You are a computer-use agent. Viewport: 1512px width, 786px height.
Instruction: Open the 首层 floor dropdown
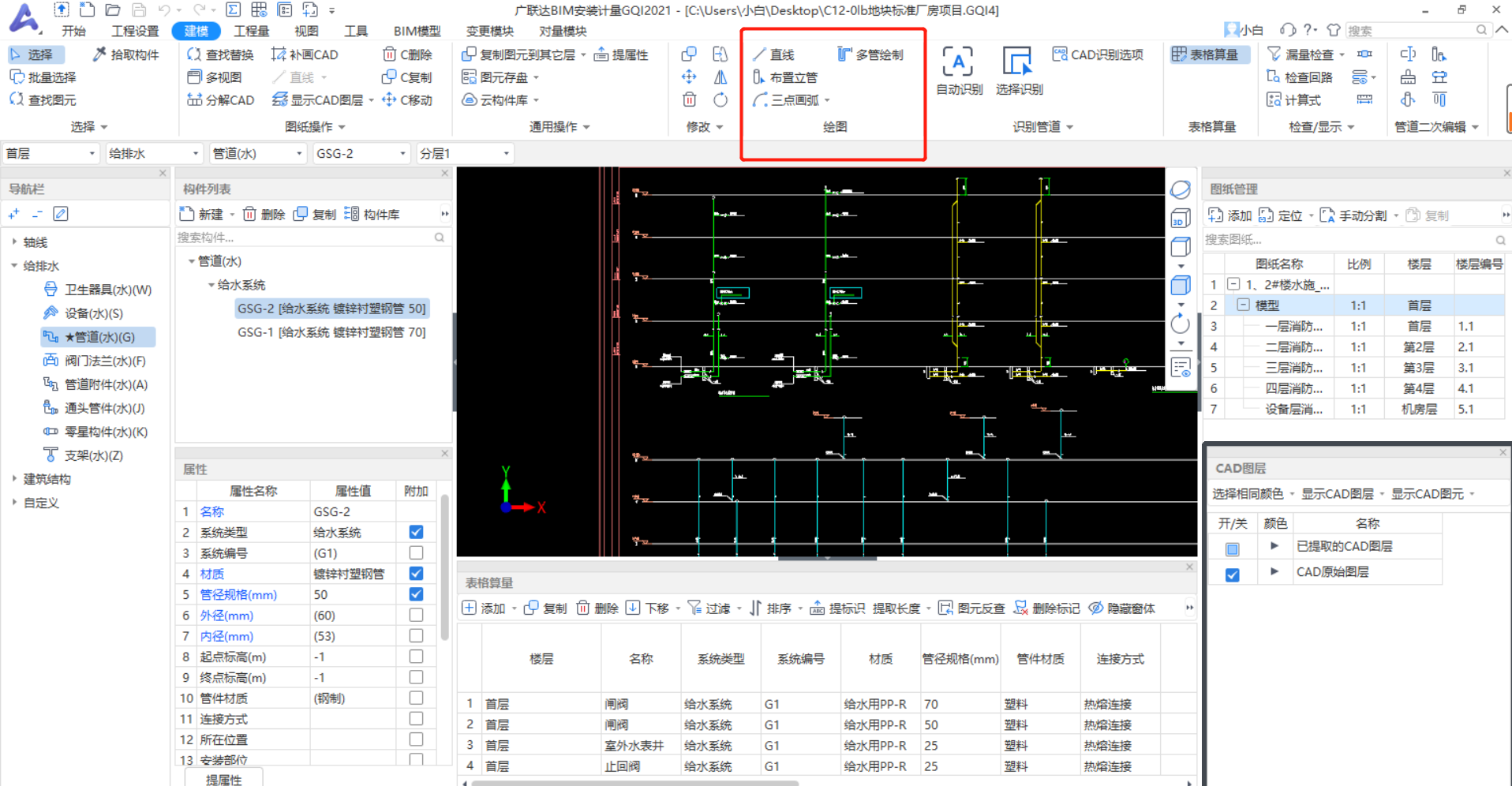click(x=51, y=153)
